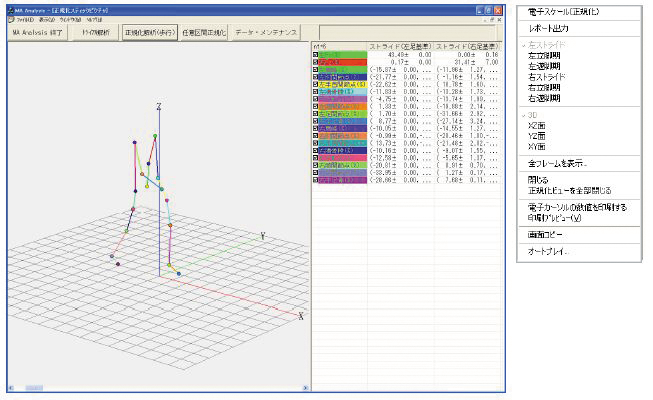Choose 画面コピー from the menu
Viewport: 653px width, 400px height.
(x=546, y=233)
